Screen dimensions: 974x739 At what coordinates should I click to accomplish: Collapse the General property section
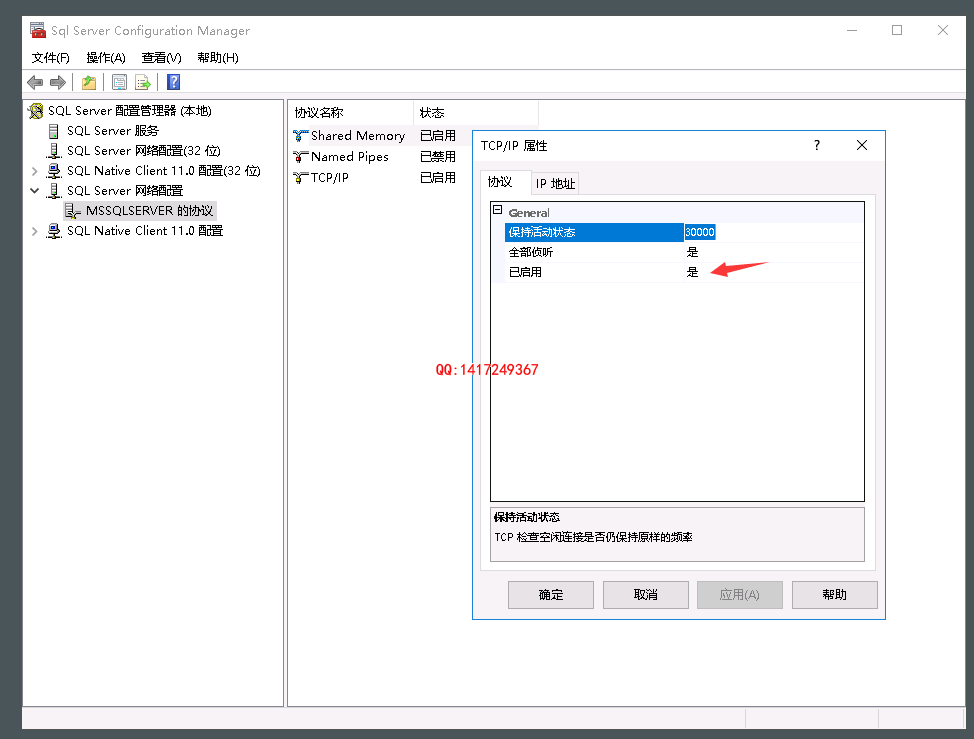coord(497,212)
